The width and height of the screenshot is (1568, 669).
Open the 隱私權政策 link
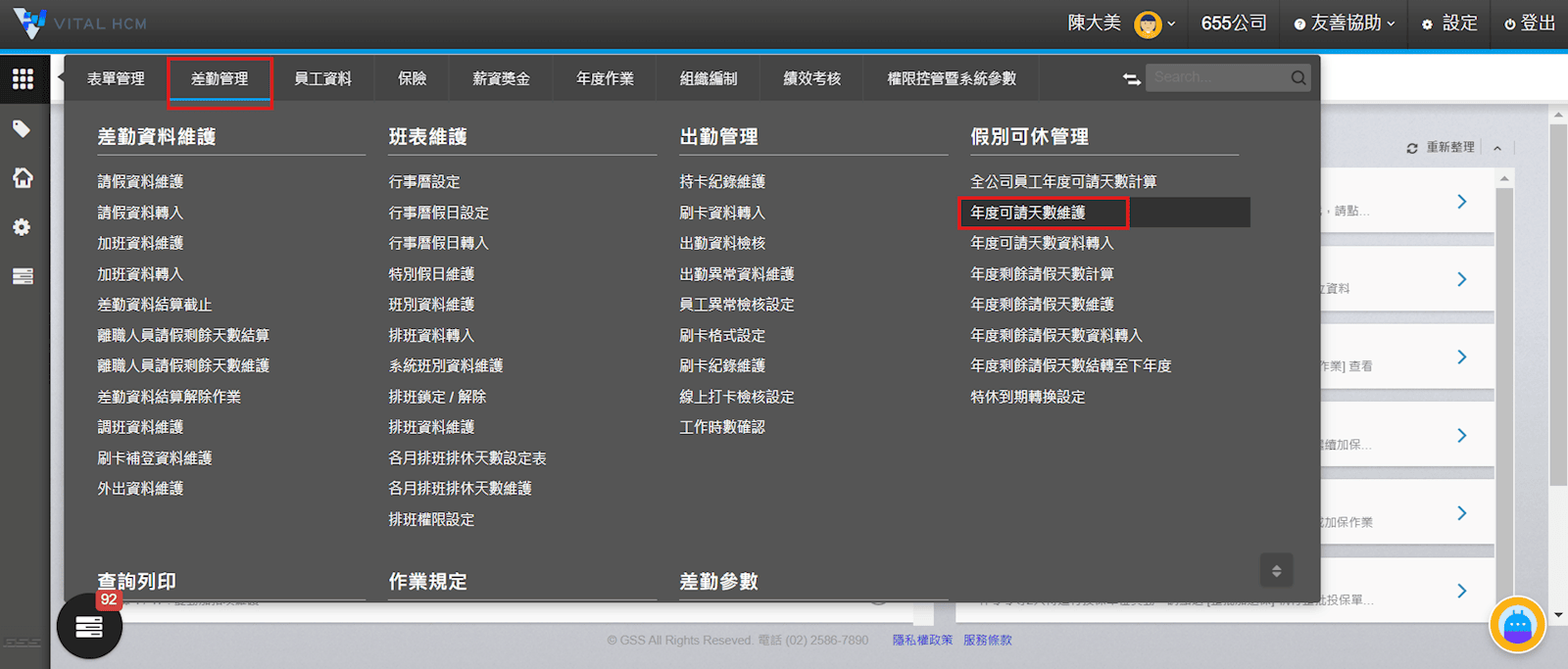pos(922,640)
